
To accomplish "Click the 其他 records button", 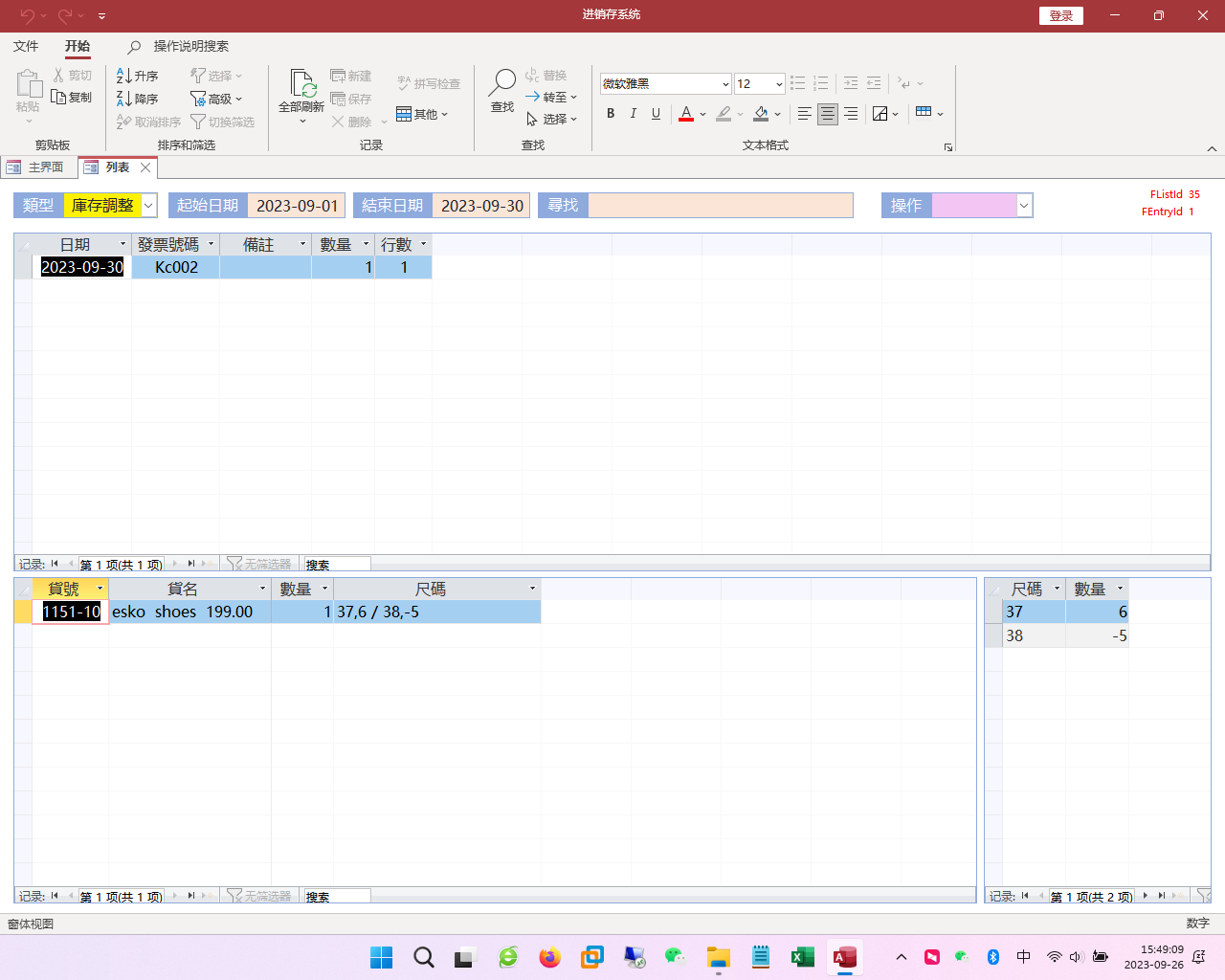I will [421, 114].
